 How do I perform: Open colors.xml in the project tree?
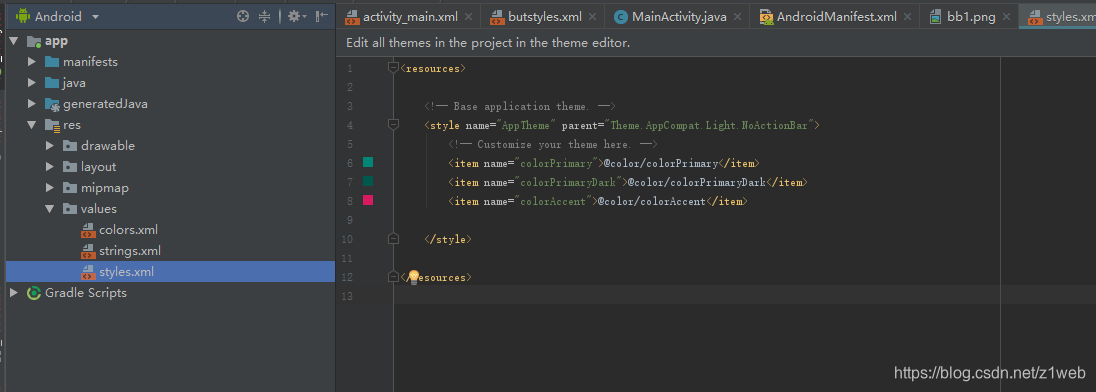(x=129, y=230)
